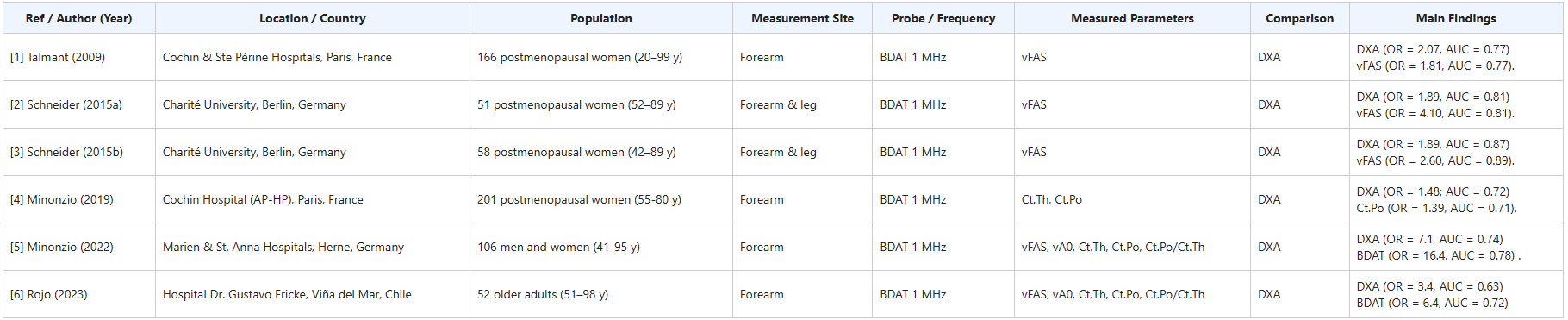Click the Ct.Th, Ct.Po parameters cell

pos(1132,199)
